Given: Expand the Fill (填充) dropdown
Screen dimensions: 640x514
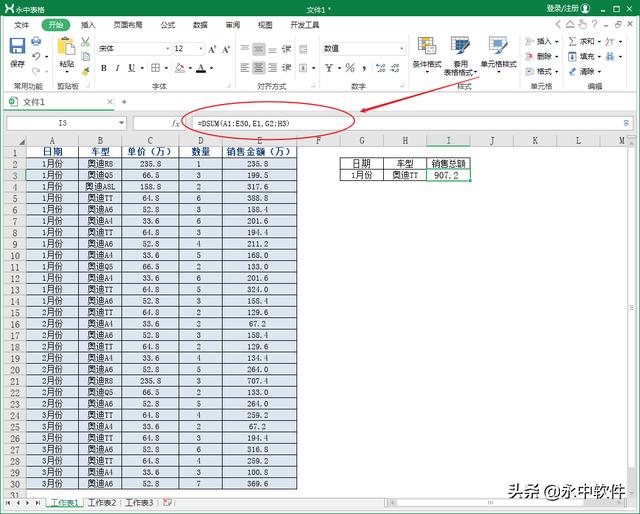Looking at the screenshot, I should 599,57.
